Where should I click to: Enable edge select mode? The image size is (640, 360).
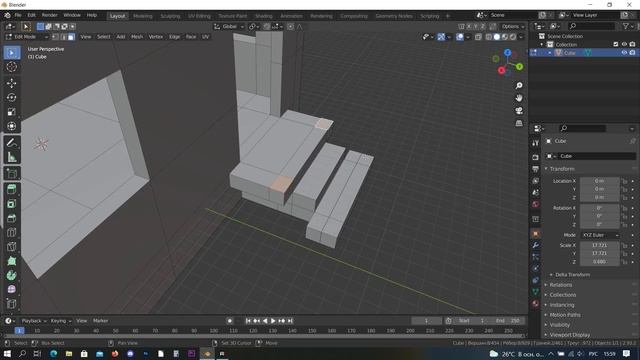[x=63, y=37]
